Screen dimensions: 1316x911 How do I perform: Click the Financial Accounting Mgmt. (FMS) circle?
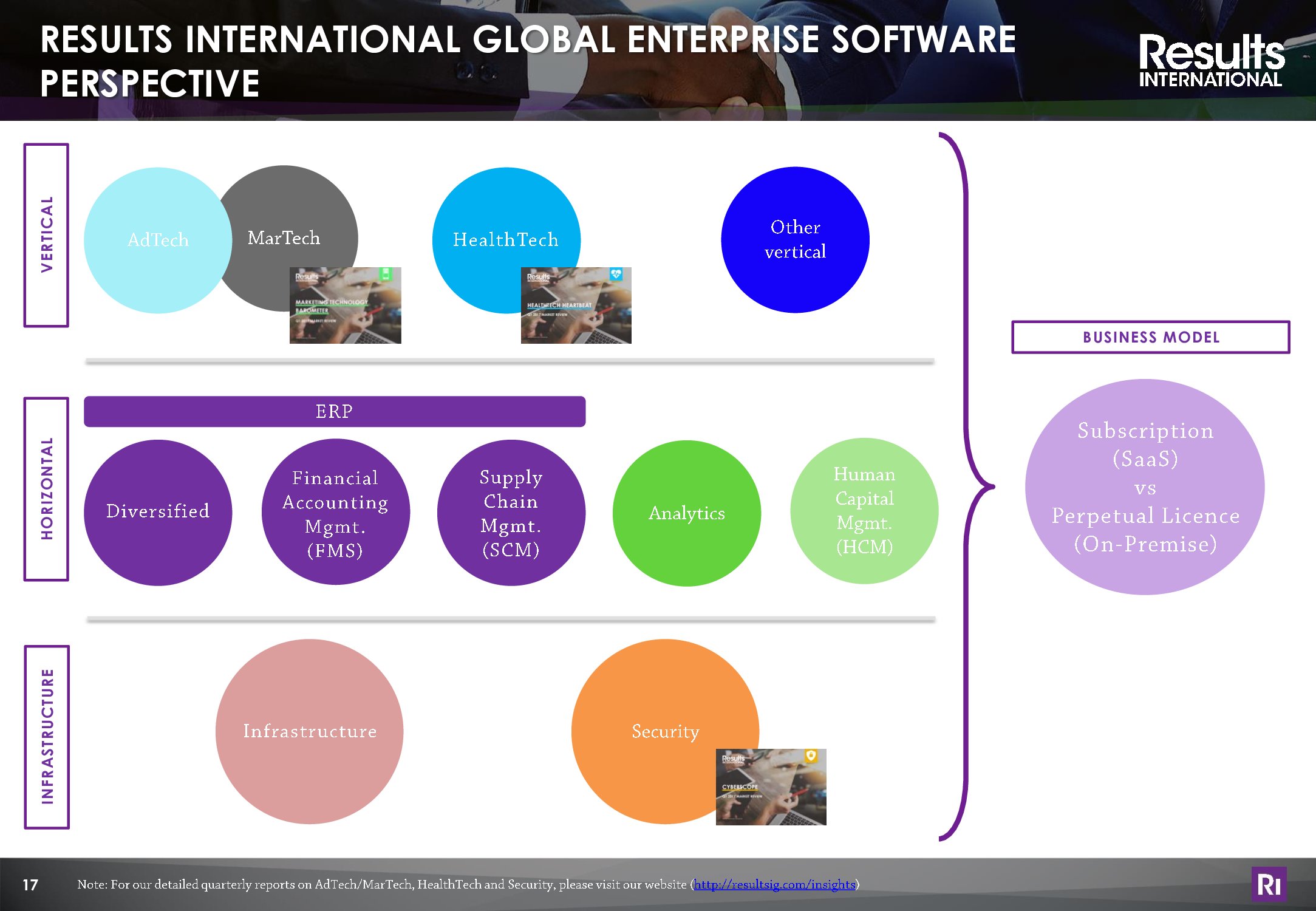[335, 513]
